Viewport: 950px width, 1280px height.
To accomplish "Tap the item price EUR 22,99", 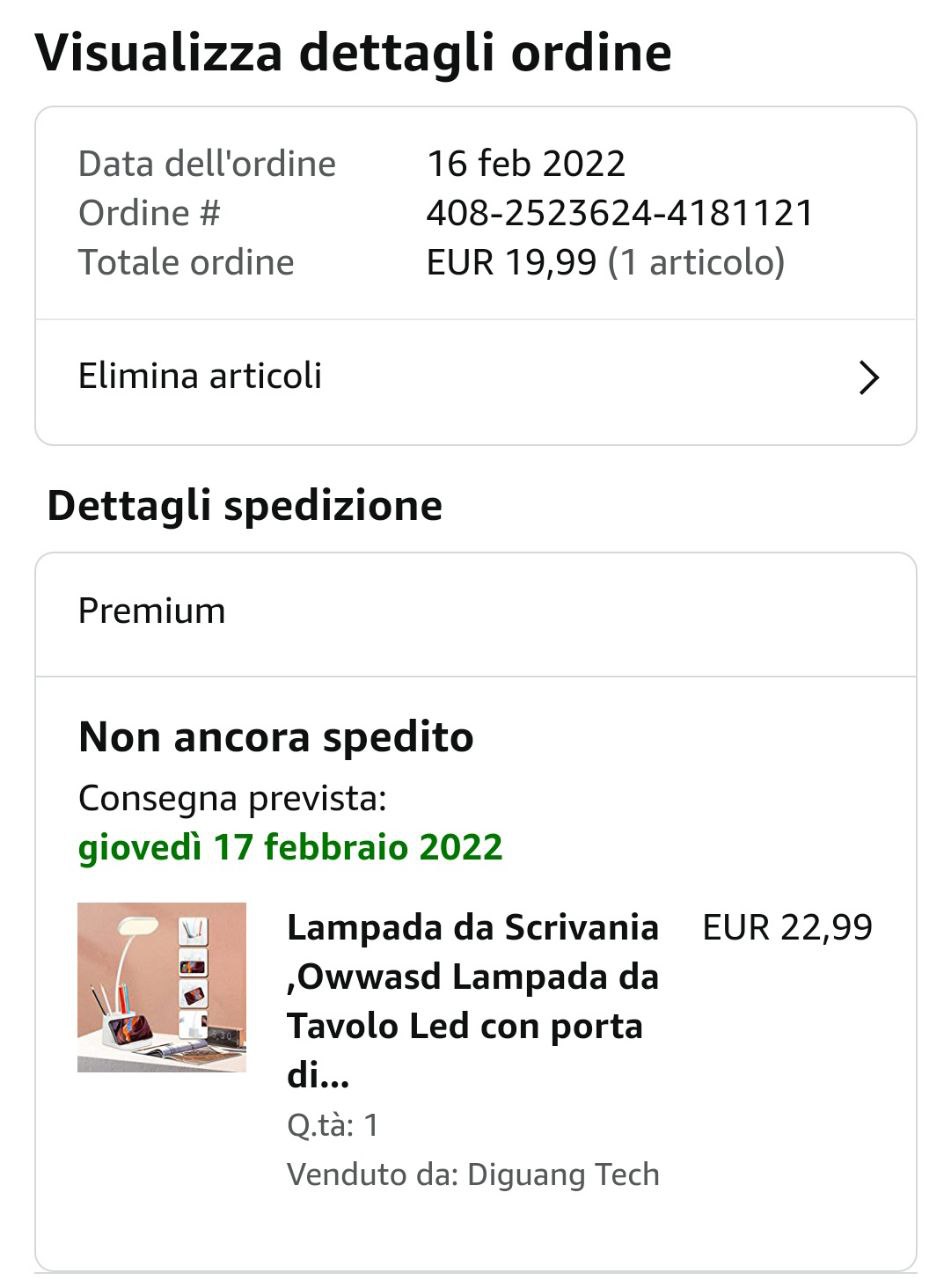I will pos(787,928).
